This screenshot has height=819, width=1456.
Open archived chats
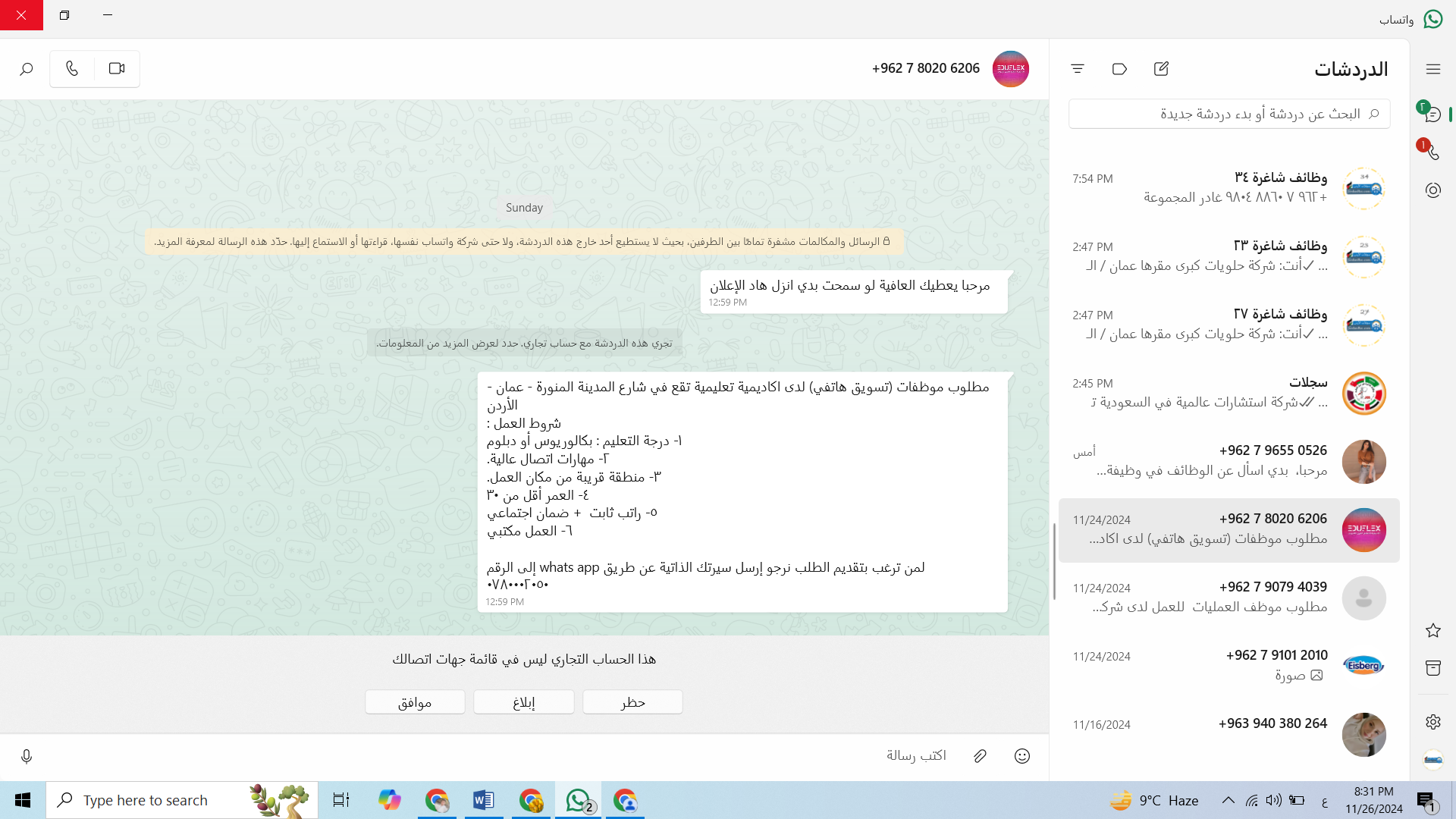point(1432,668)
